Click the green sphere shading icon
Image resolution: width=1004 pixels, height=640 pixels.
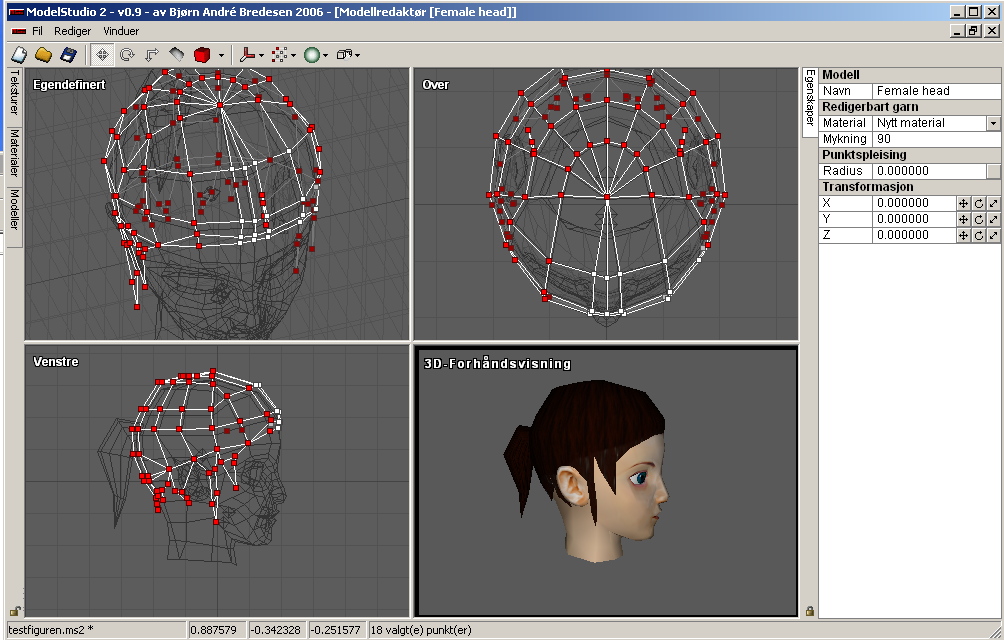[312, 55]
